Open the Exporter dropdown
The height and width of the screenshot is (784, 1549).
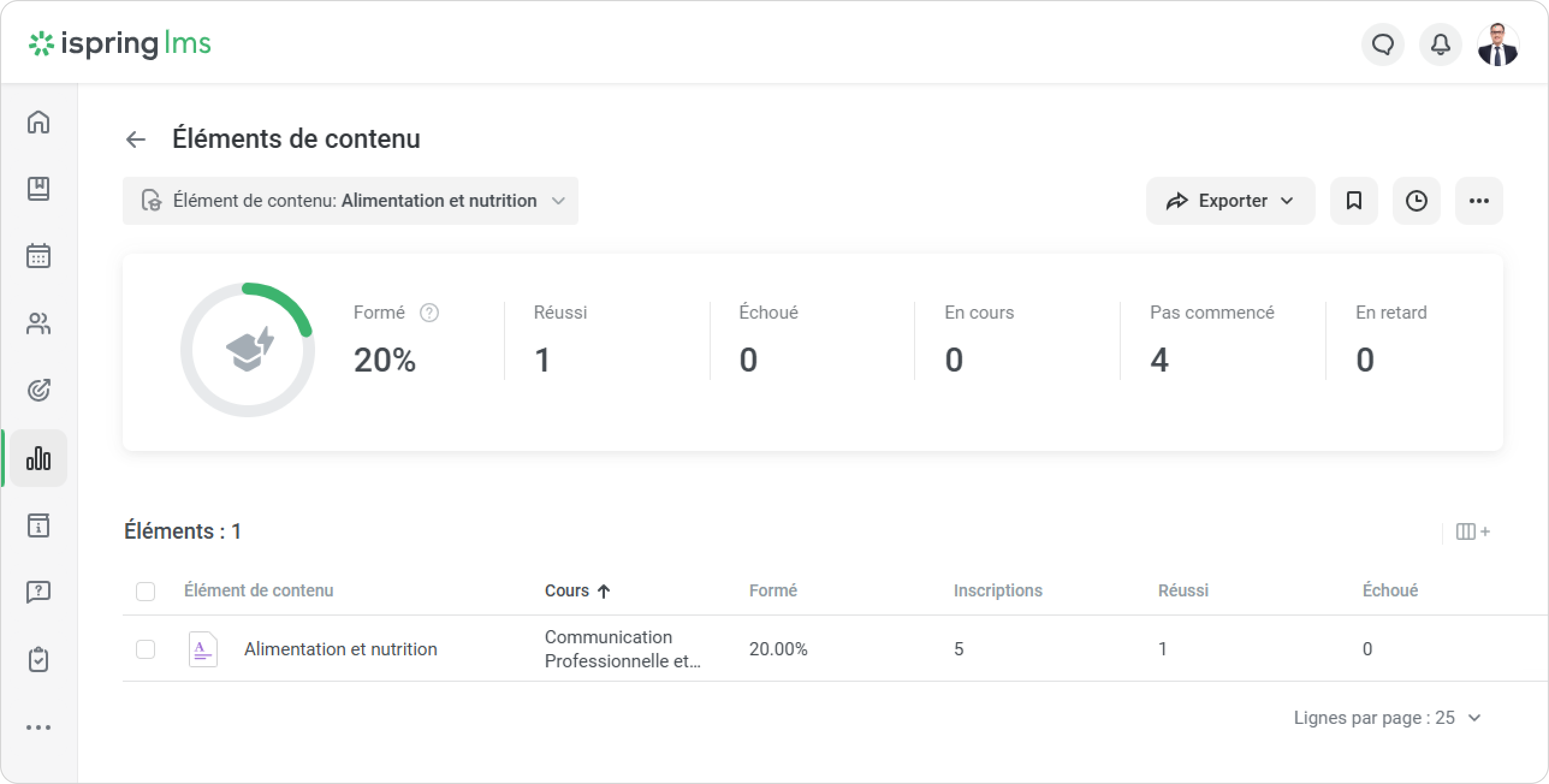(x=1230, y=201)
